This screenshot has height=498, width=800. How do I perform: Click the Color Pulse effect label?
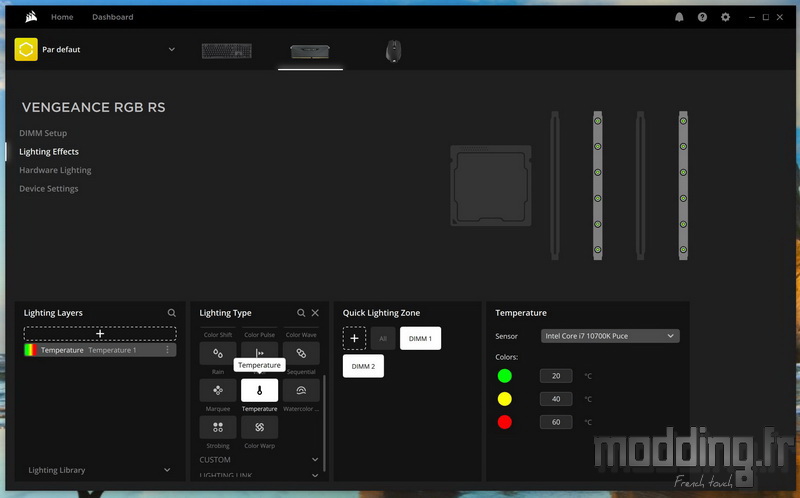pyautogui.click(x=260, y=335)
